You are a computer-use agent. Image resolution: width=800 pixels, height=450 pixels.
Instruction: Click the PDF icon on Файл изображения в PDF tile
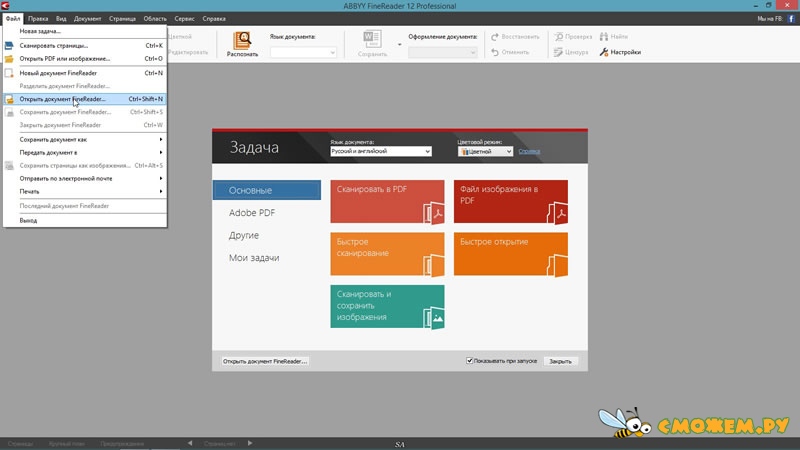click(x=558, y=213)
